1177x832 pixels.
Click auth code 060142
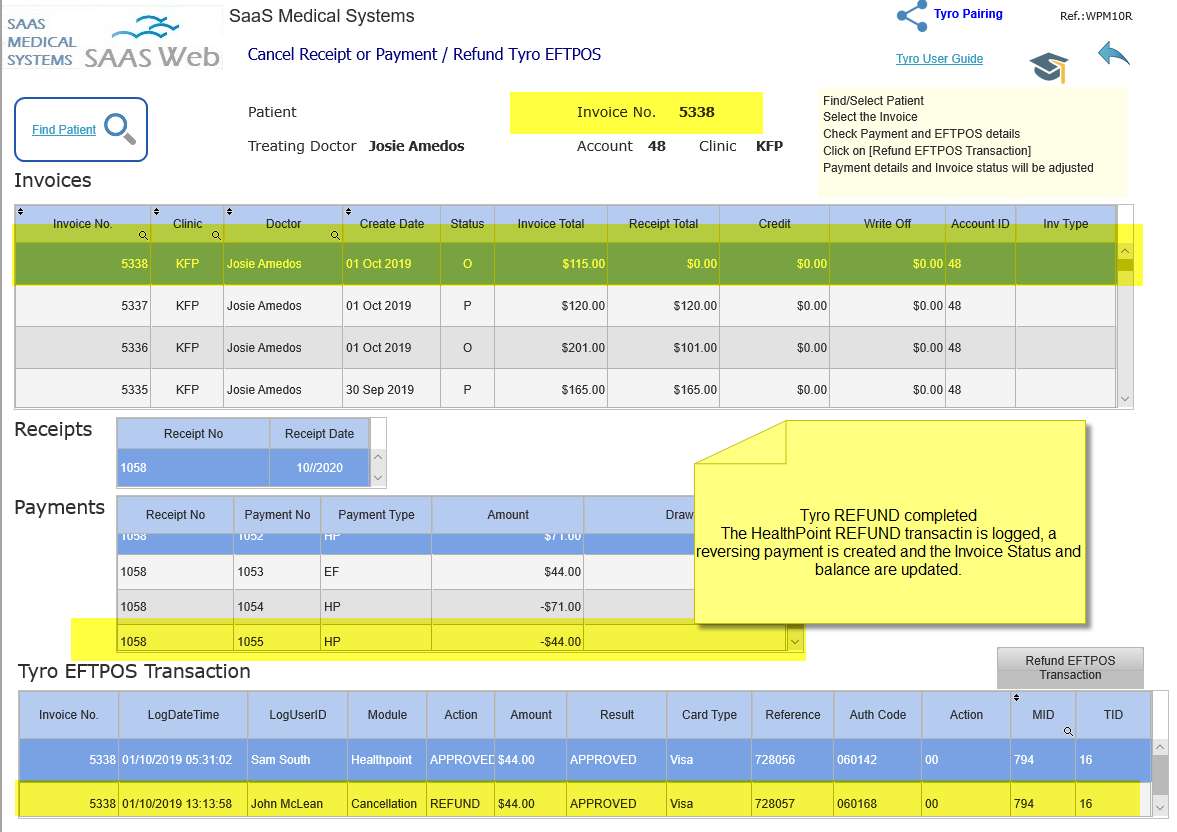click(877, 760)
